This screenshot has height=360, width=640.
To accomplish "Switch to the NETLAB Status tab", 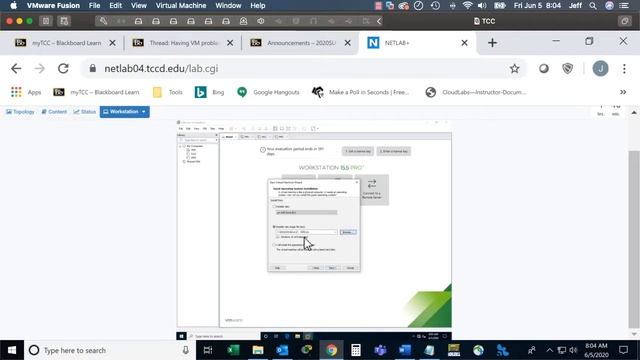I will click(x=84, y=111).
